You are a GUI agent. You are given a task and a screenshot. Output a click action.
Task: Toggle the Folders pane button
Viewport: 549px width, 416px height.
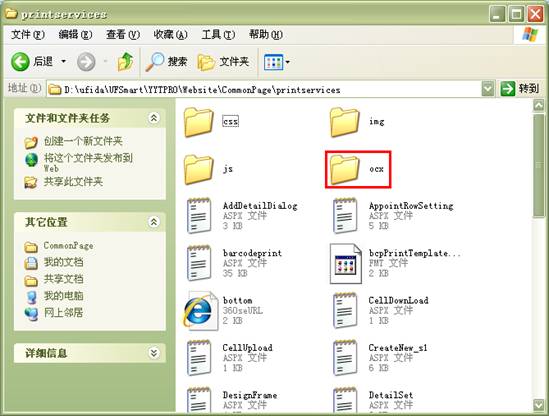[223, 62]
